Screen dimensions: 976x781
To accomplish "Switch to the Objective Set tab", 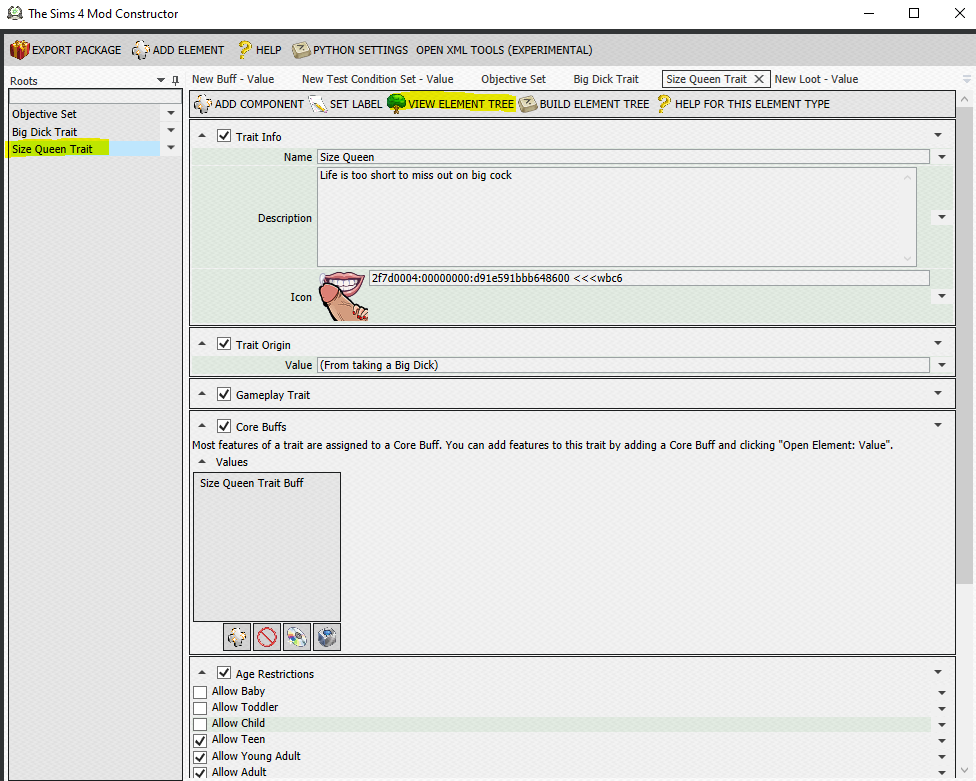I will [x=514, y=79].
